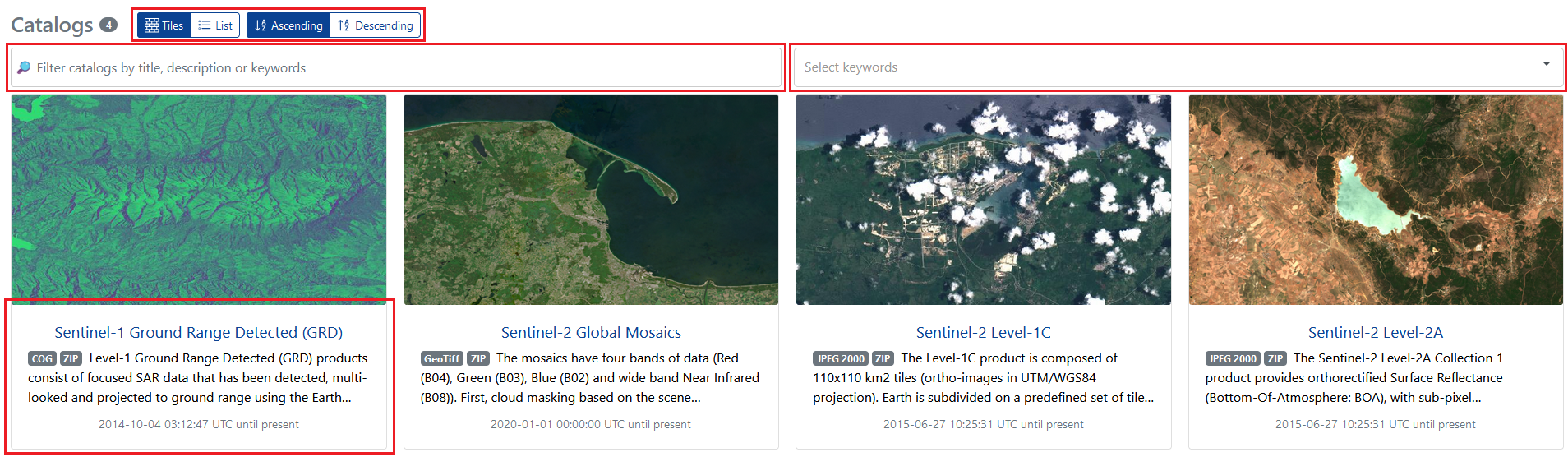Screen dimensions: 1568x457
Task: Expand keywords list via caret arrow
Action: tap(1546, 64)
